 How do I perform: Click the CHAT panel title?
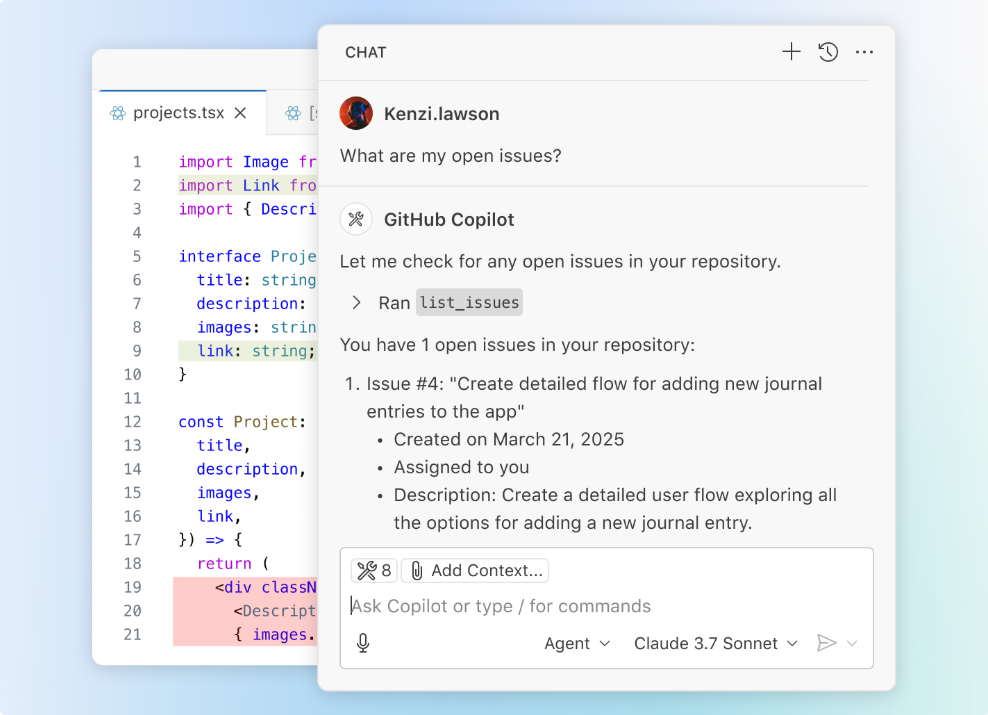(365, 52)
